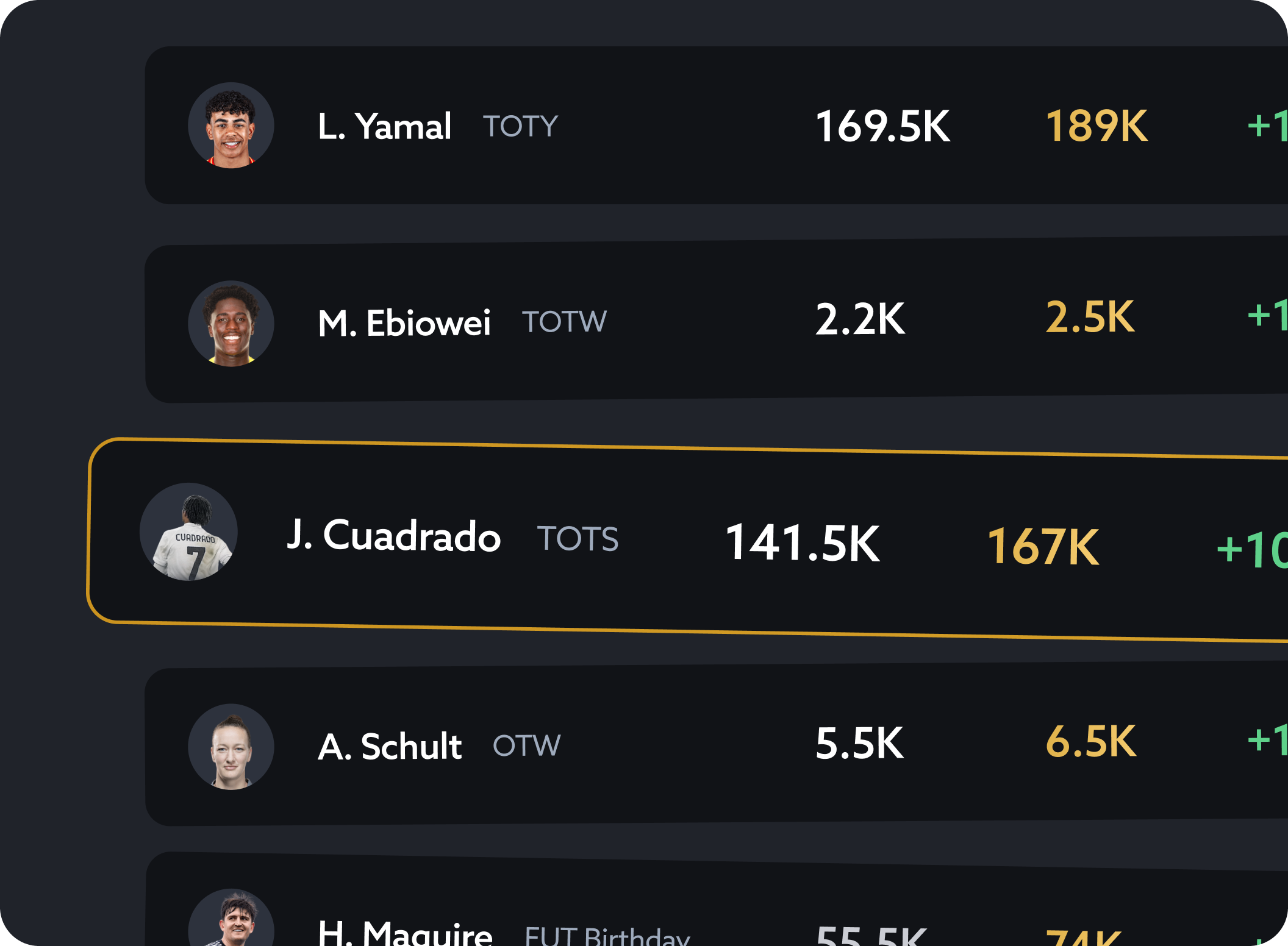Image resolution: width=1288 pixels, height=946 pixels.
Task: Open the A. Schult name link
Action: click(x=390, y=747)
